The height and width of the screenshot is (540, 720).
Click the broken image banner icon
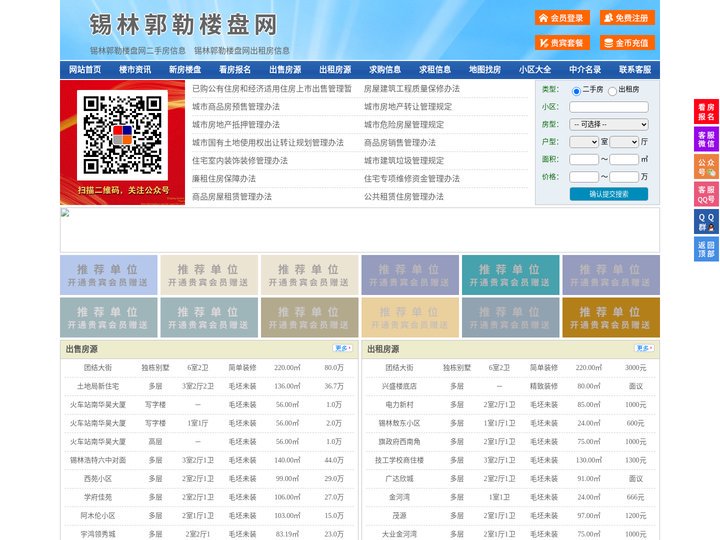[x=65, y=213]
